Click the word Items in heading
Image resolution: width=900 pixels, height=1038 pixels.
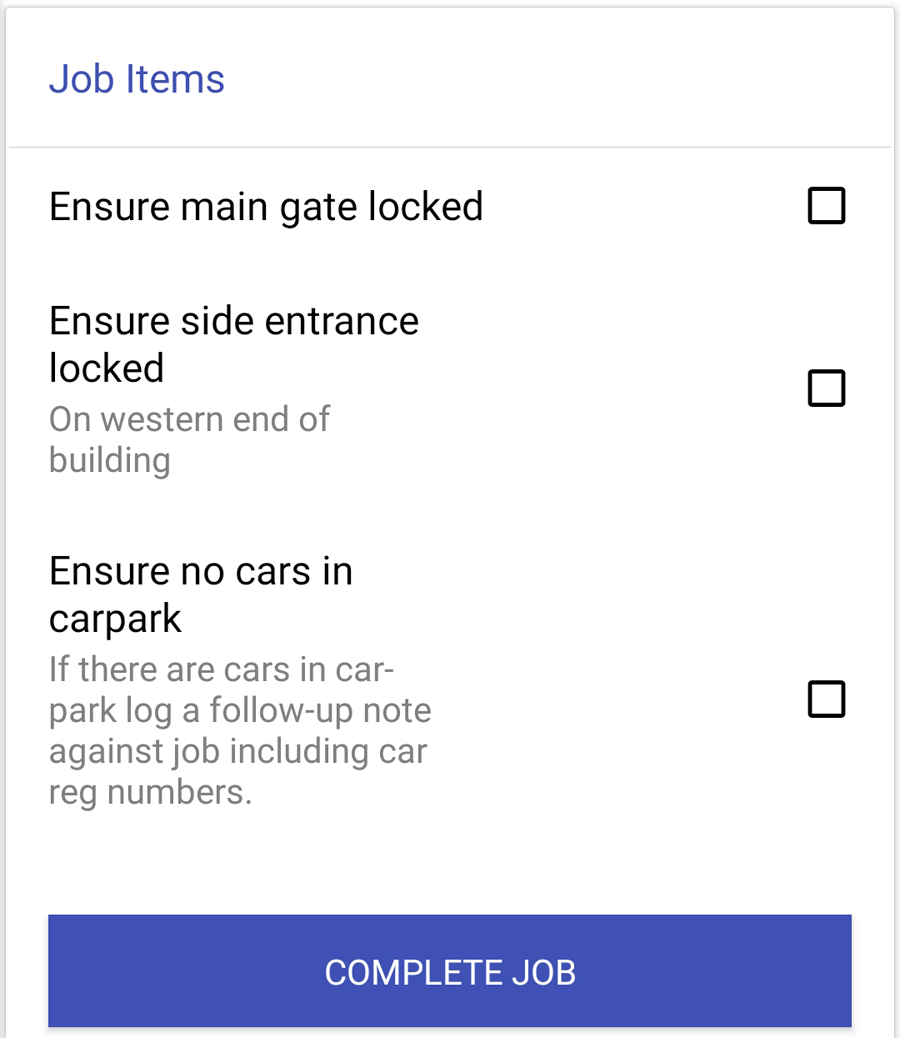pyautogui.click(x=175, y=79)
